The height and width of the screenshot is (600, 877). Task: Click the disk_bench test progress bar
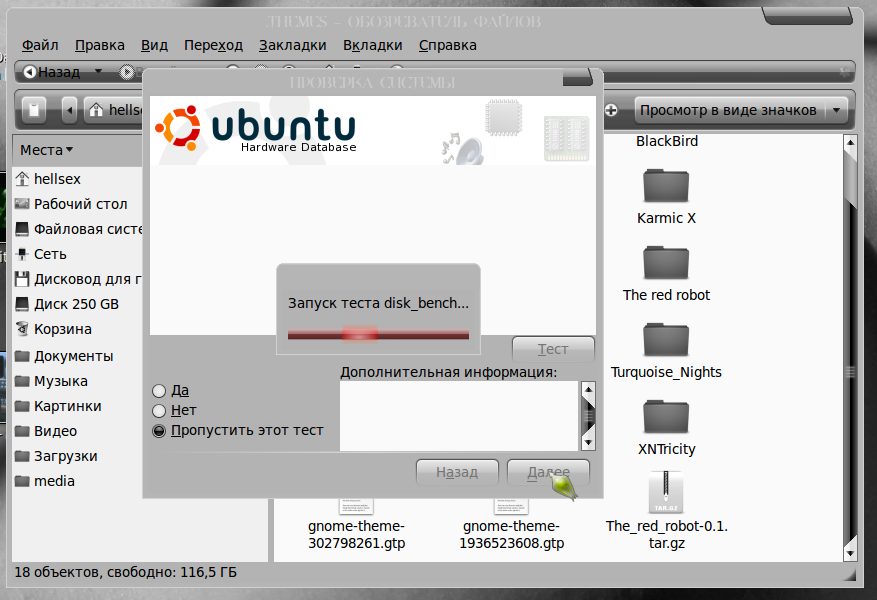(378, 335)
